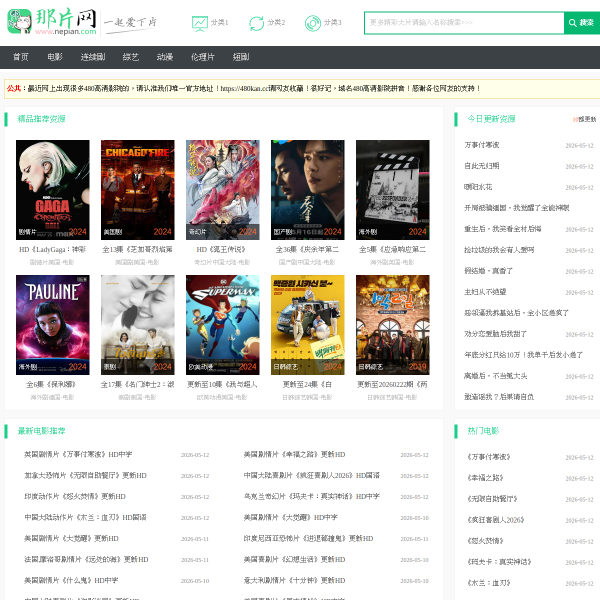600x600 pixels.
Task: Click title link HD《LadyGaga：神彩
Action: click(53, 249)
